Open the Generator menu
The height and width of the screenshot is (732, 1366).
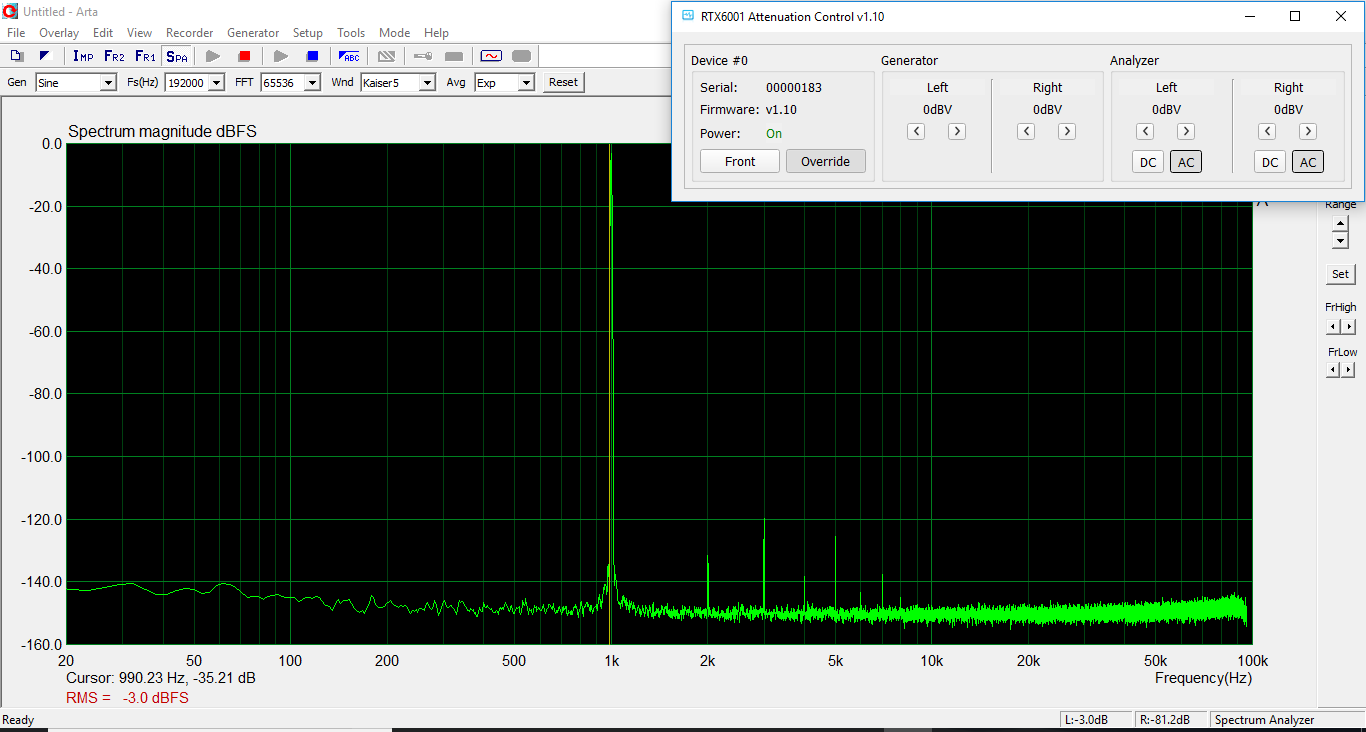click(253, 33)
